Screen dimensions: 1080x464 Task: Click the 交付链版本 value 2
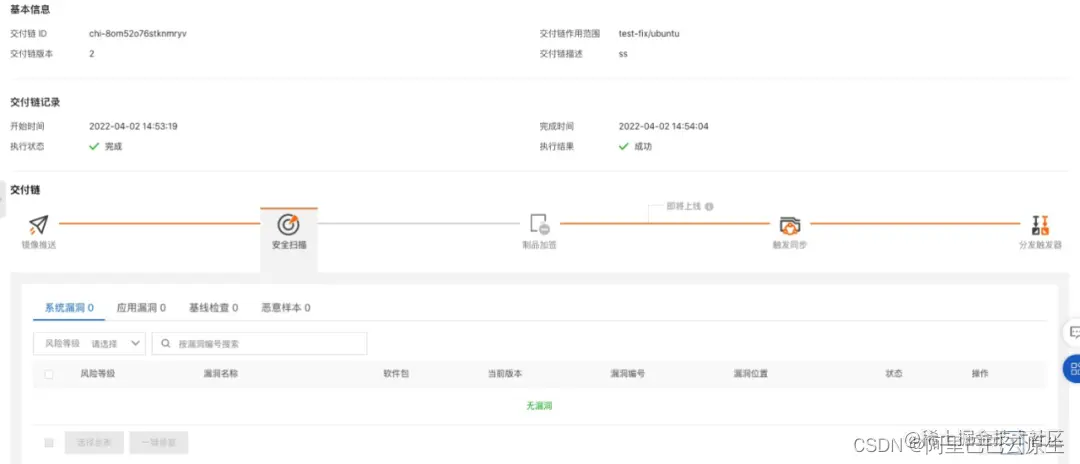tap(92, 54)
